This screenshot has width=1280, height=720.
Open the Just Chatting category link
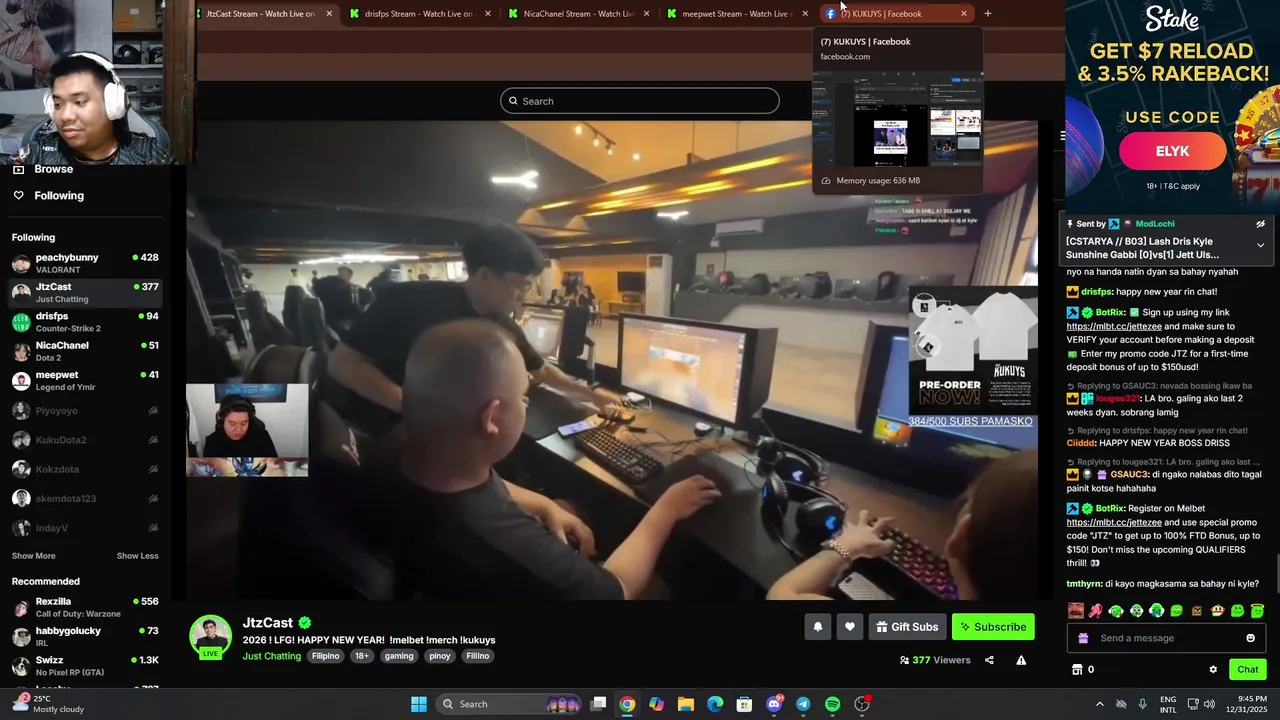click(271, 656)
